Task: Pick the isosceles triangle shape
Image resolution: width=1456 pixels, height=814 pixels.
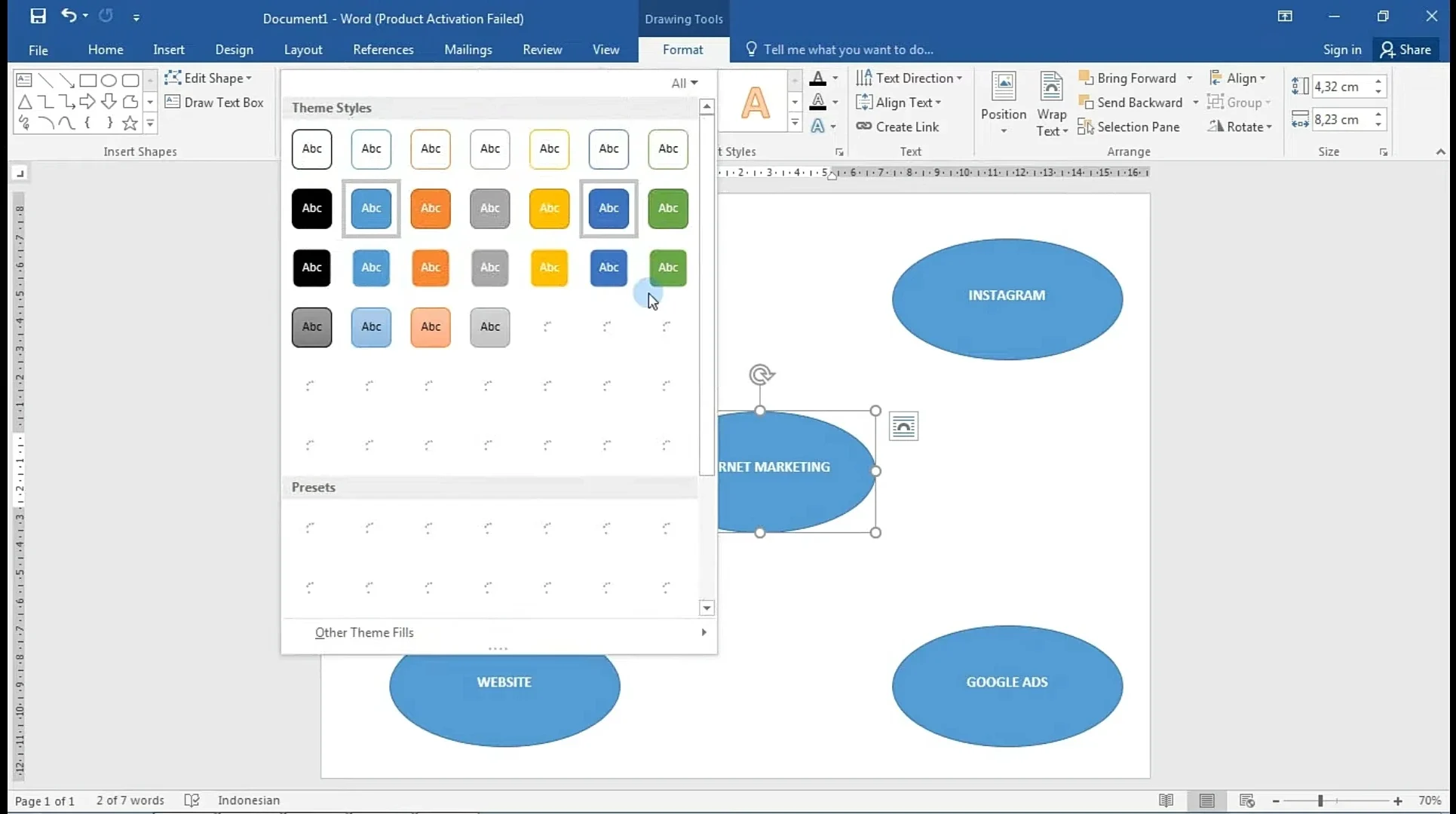Action: coord(24,102)
